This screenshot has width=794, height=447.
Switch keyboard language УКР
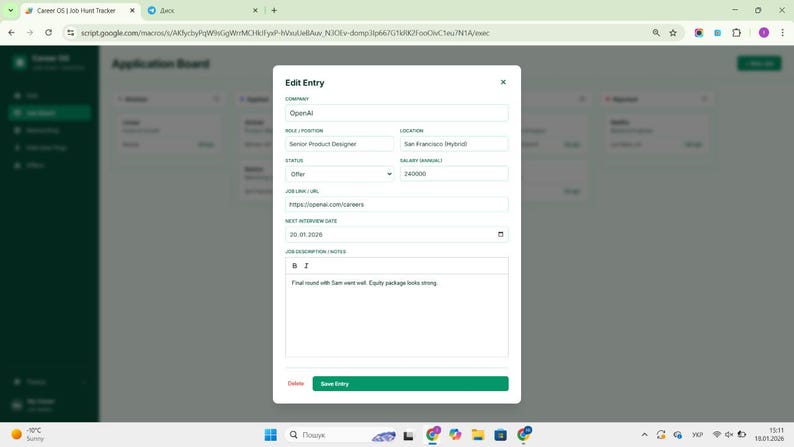tap(697, 435)
